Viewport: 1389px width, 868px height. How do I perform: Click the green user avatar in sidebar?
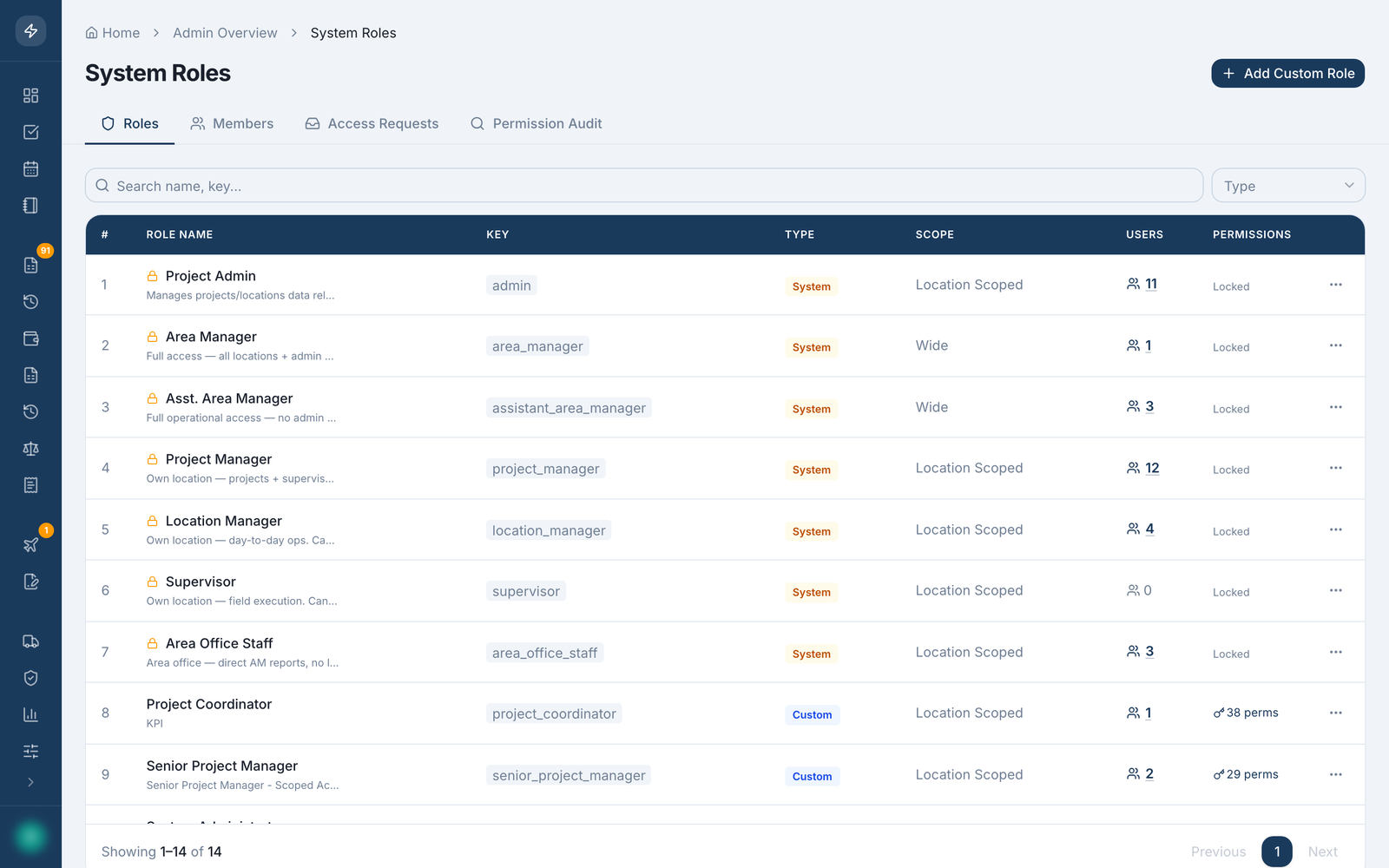point(30,837)
